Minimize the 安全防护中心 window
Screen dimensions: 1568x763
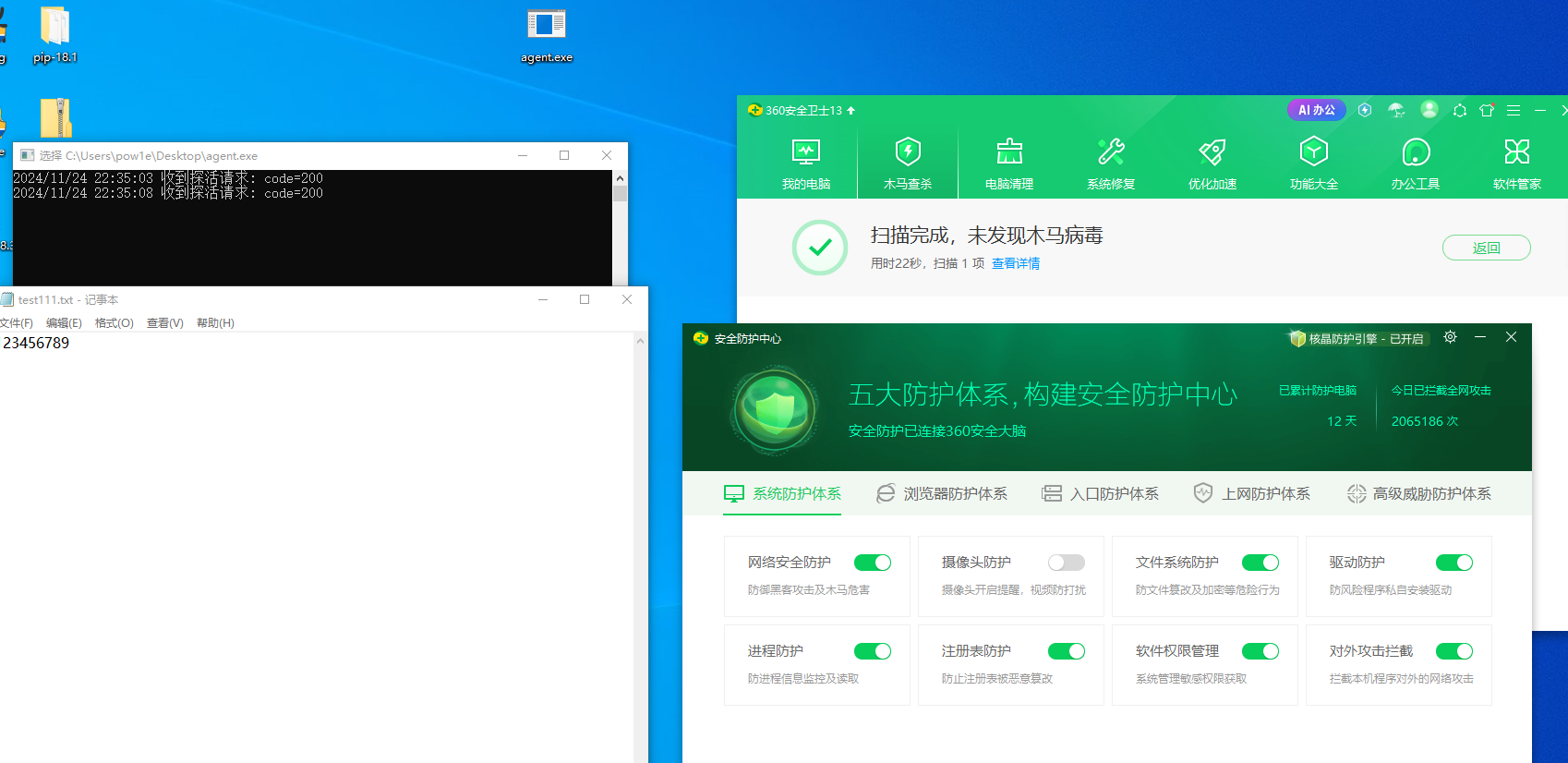point(1480,337)
